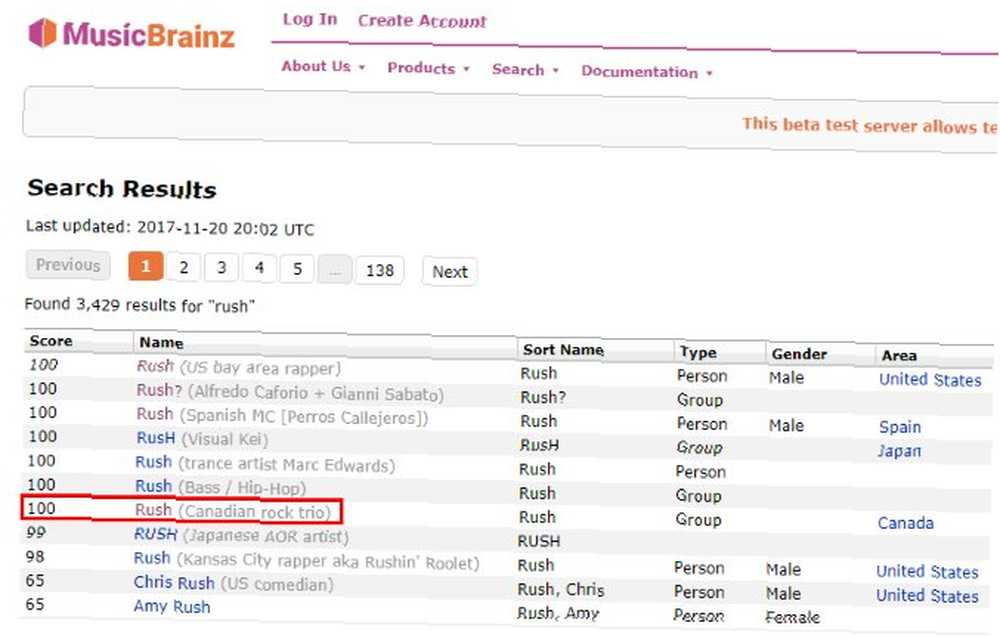Click the MusicBrainz logo
The width and height of the screenshot is (1000, 638).
tap(132, 34)
